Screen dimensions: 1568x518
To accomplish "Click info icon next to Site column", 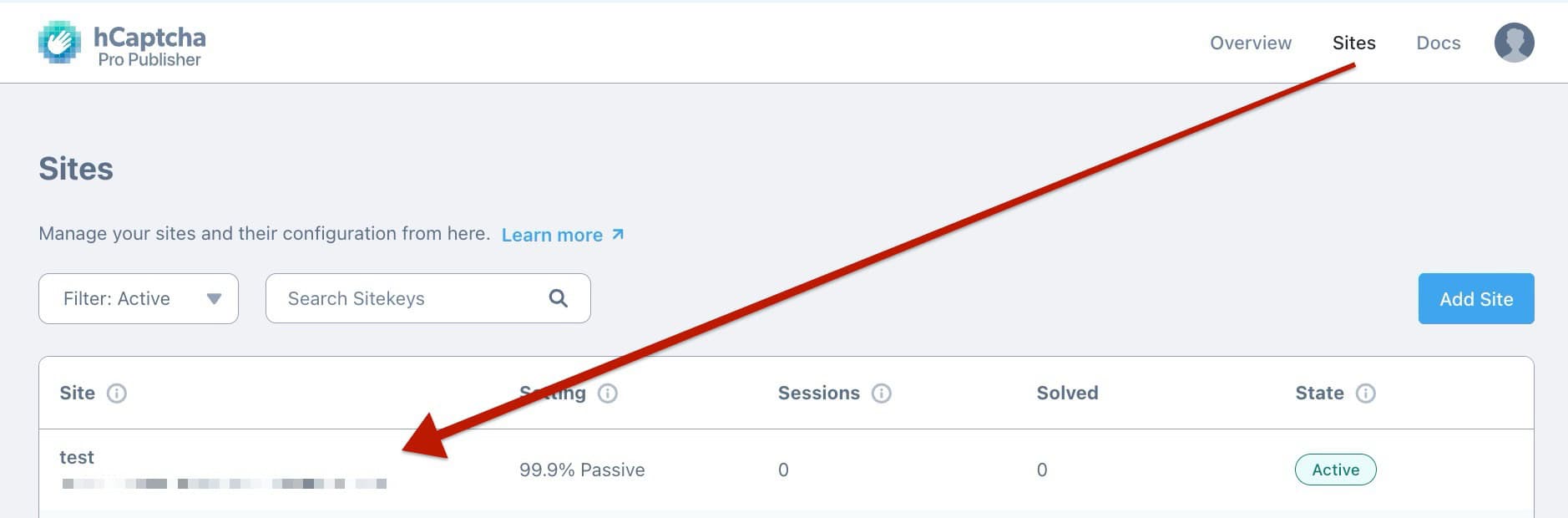I will [x=117, y=394].
